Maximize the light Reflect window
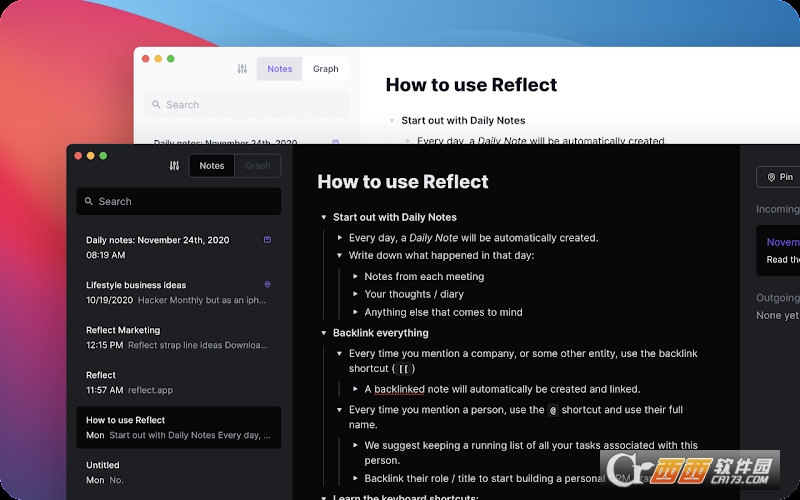This screenshot has width=800, height=500. pyautogui.click(x=171, y=59)
